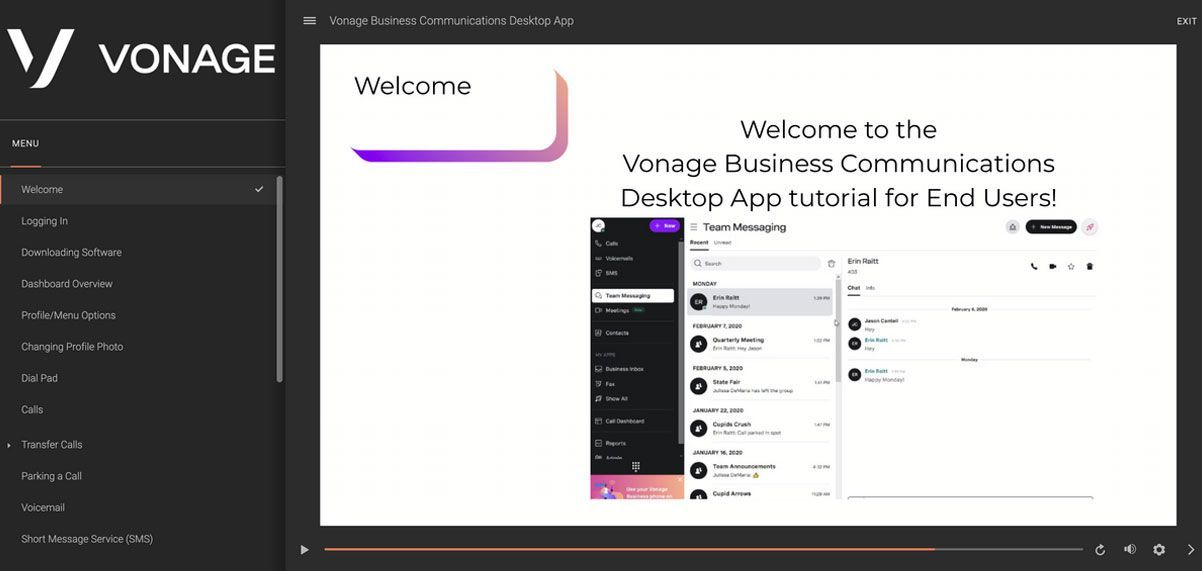The height and width of the screenshot is (571, 1202).
Task: Select the Cupids Crush conversation
Action: click(x=761, y=427)
